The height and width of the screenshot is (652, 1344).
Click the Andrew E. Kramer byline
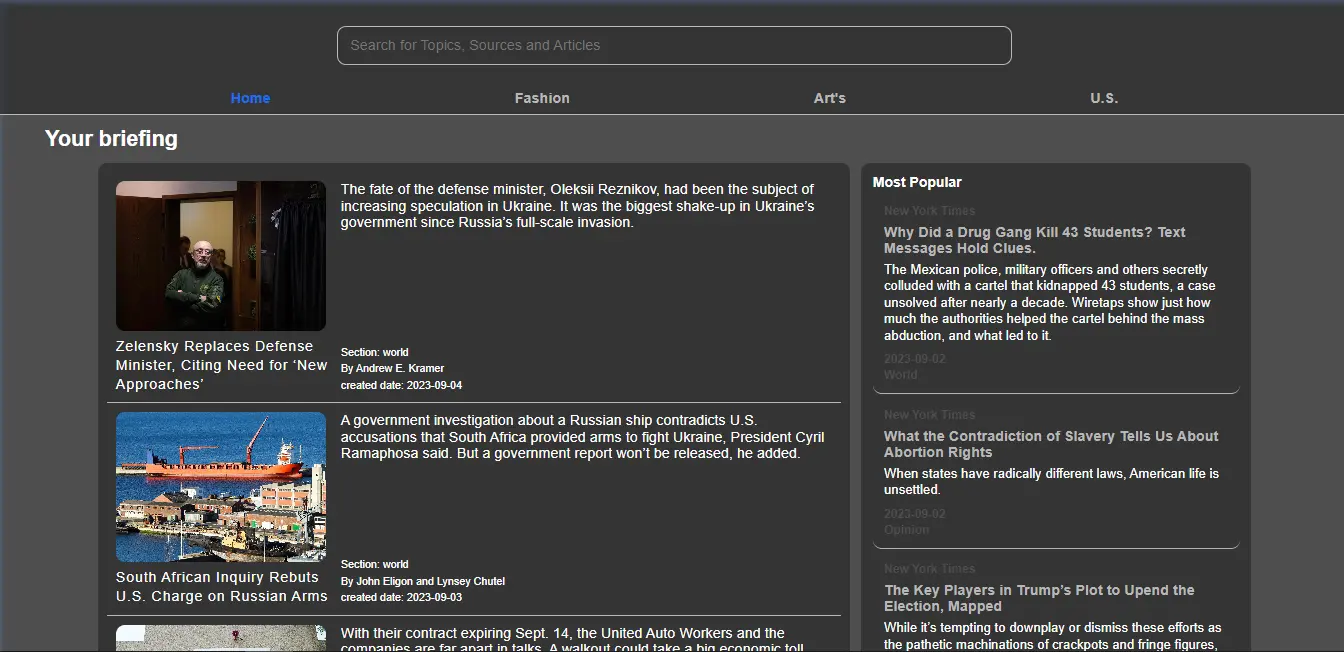[392, 368]
